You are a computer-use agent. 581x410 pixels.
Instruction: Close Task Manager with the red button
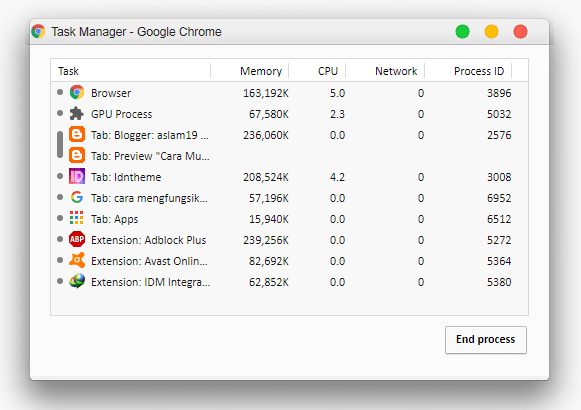[520, 31]
